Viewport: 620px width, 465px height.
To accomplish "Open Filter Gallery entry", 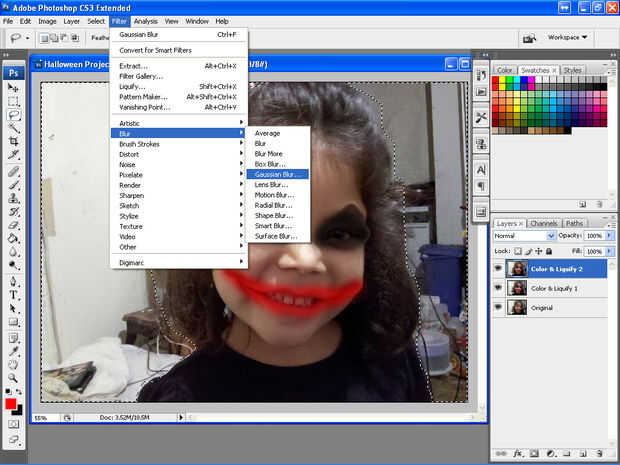I will [179, 76].
